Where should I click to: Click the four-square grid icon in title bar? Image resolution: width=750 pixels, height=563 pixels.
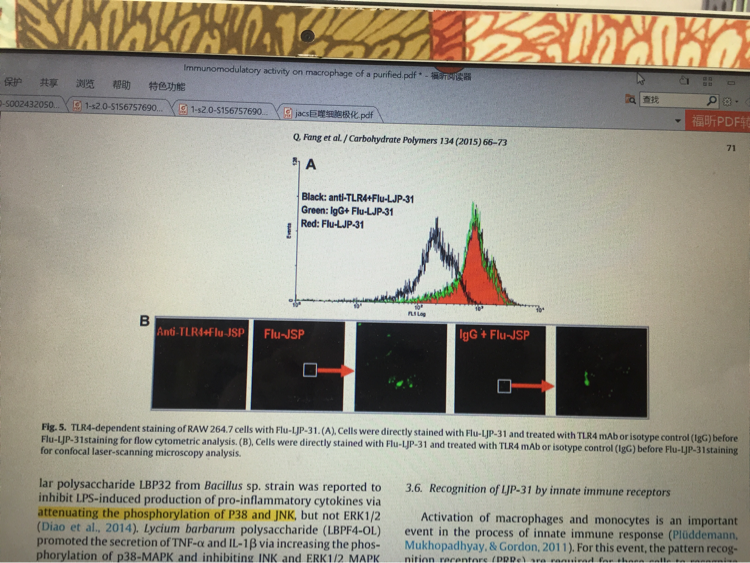click(707, 81)
